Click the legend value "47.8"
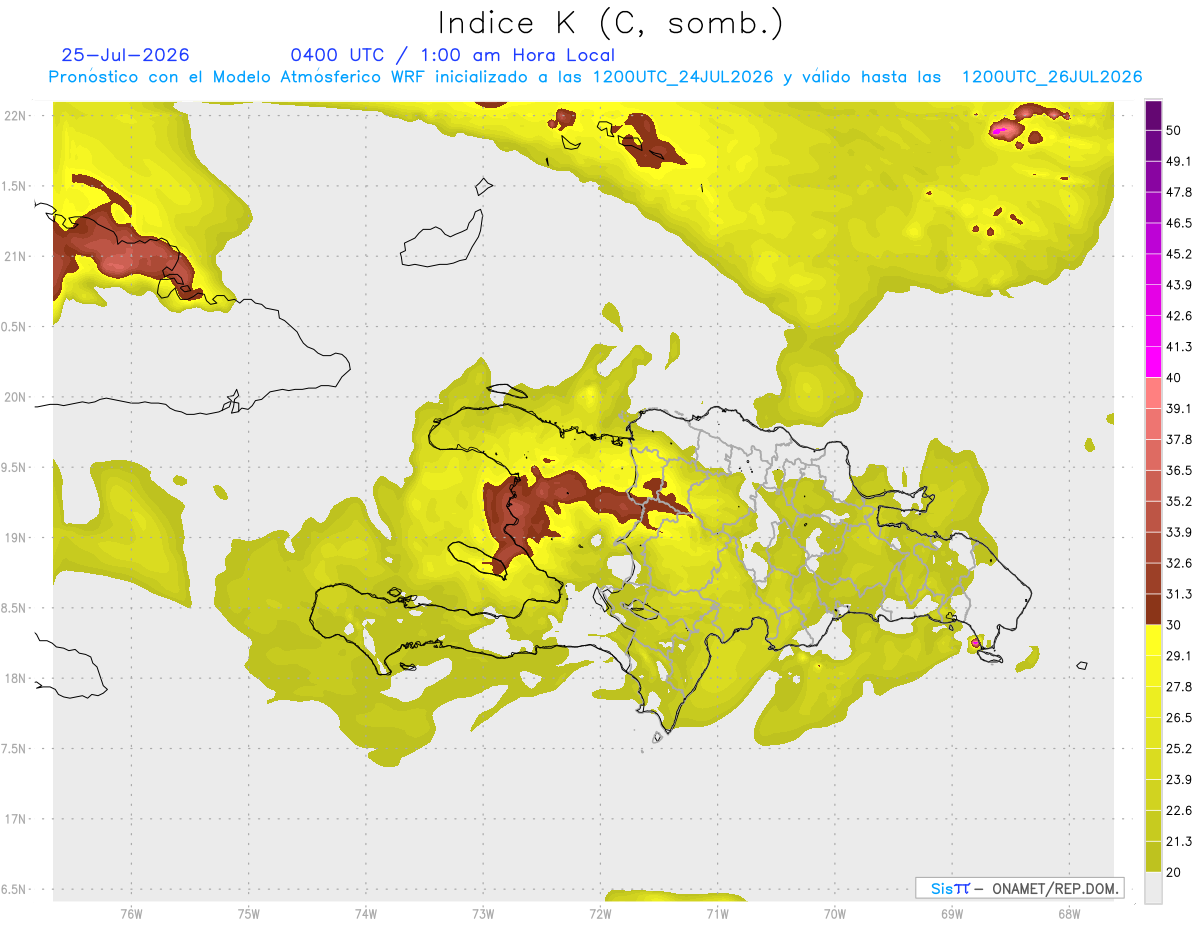Screen dimensions: 1200x927 point(1180,192)
